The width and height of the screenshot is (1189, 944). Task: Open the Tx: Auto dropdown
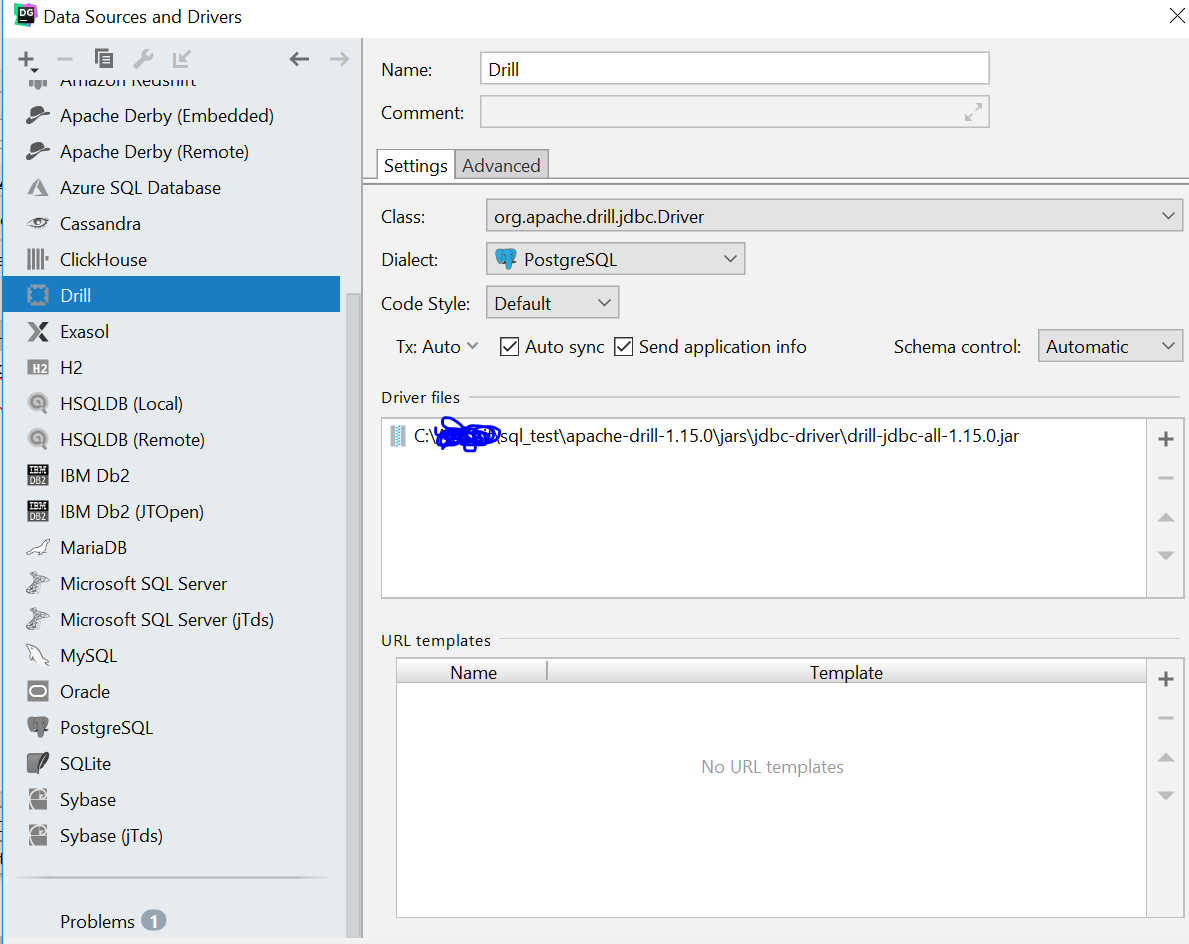tap(437, 347)
